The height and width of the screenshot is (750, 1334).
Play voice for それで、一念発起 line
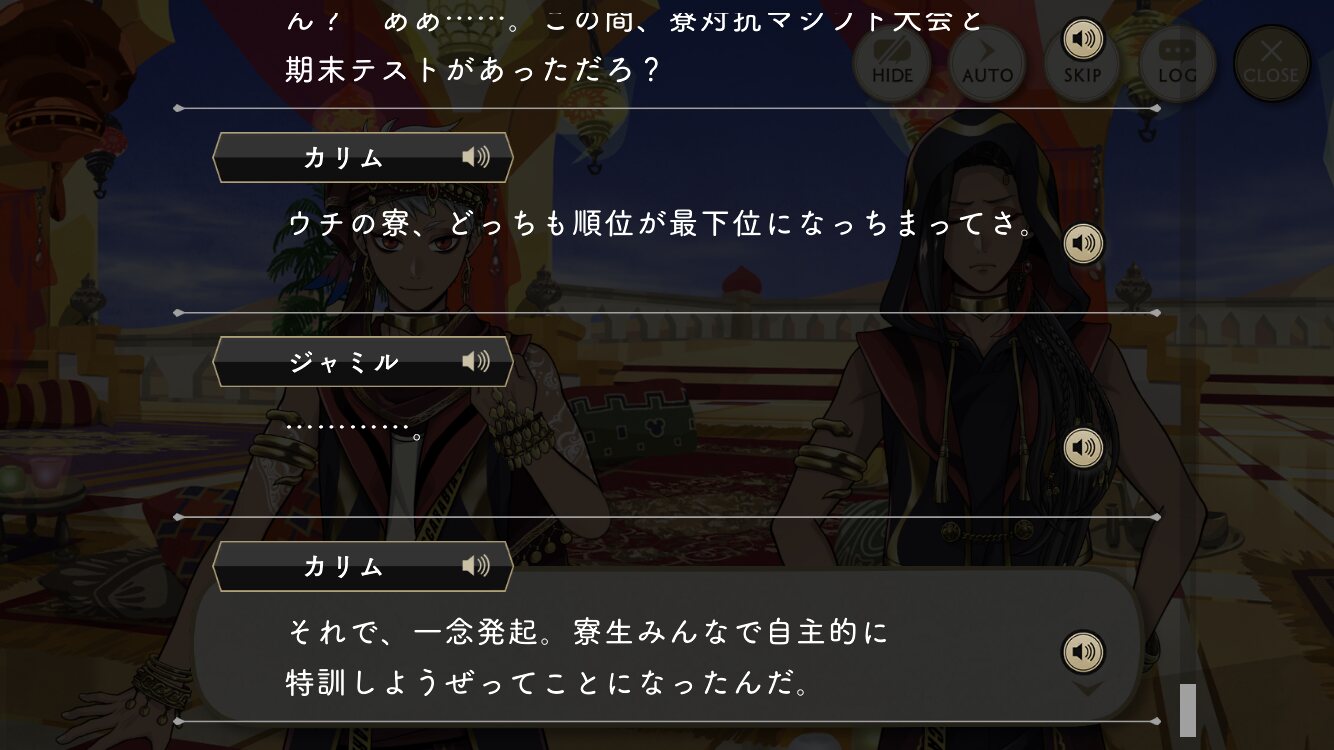pyautogui.click(x=1082, y=652)
